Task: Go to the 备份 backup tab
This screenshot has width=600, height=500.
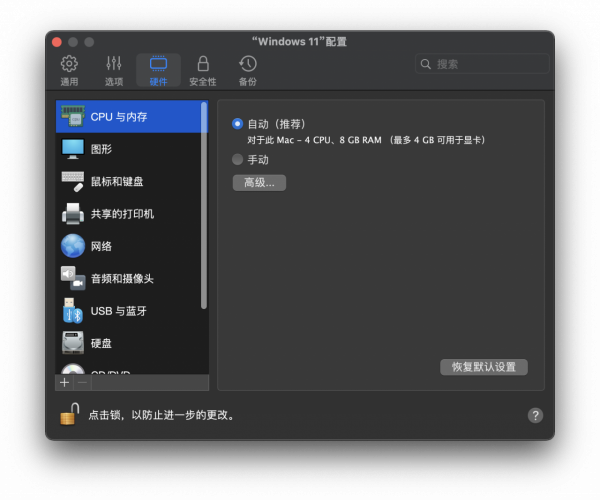Action: click(248, 70)
